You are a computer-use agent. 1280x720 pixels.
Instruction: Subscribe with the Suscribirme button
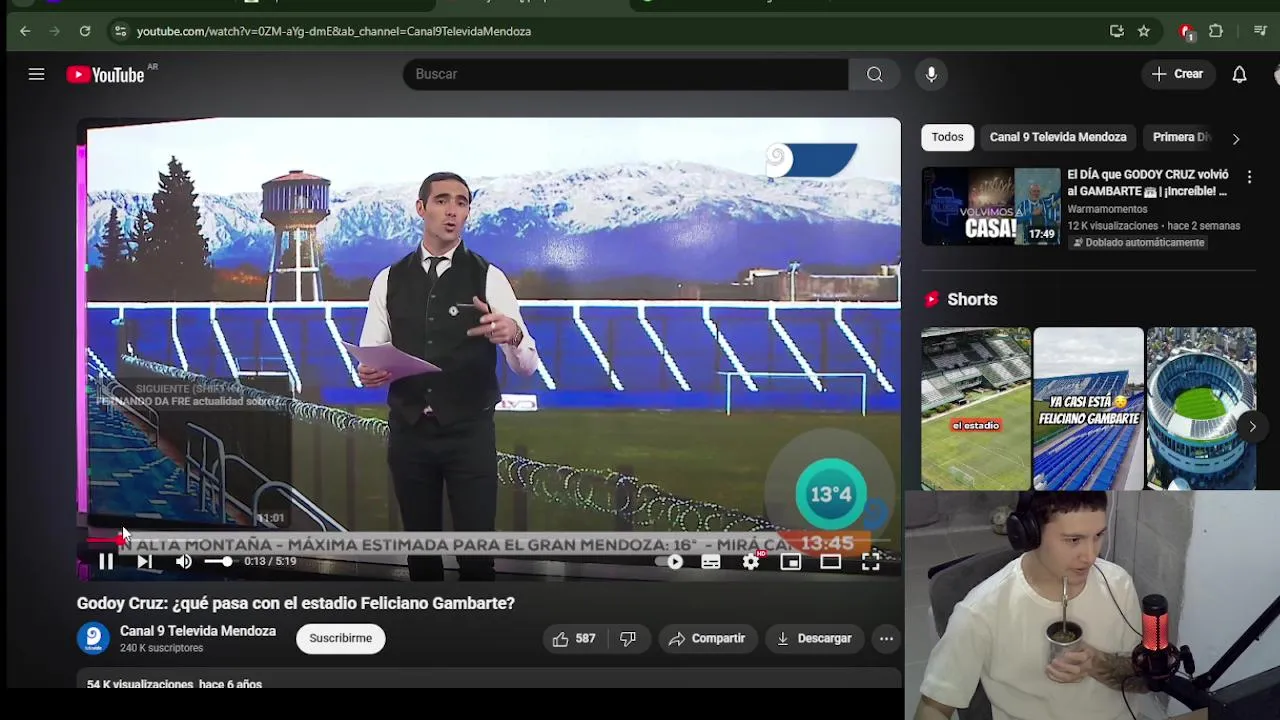click(x=340, y=638)
